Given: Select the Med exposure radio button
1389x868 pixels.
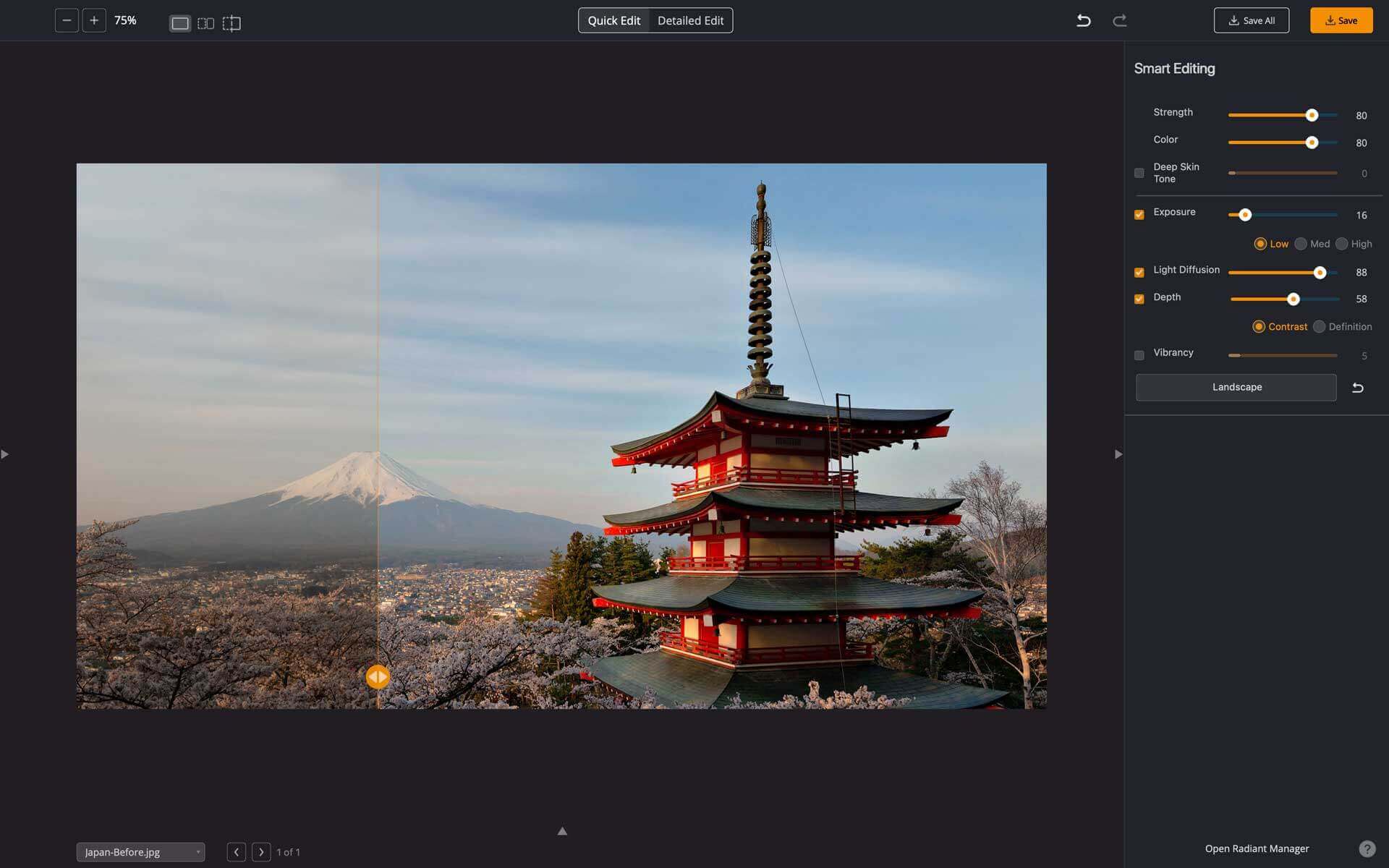Looking at the screenshot, I should tap(1301, 244).
